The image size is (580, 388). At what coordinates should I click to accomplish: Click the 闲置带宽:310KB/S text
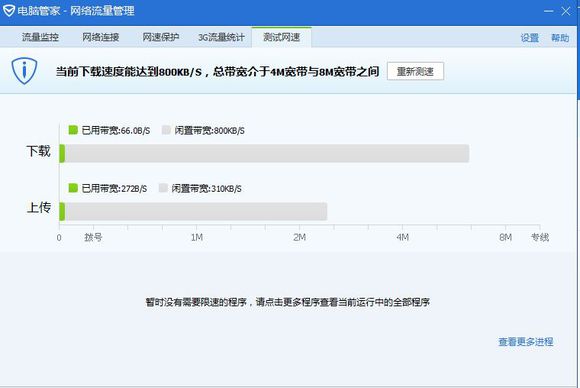point(206,189)
